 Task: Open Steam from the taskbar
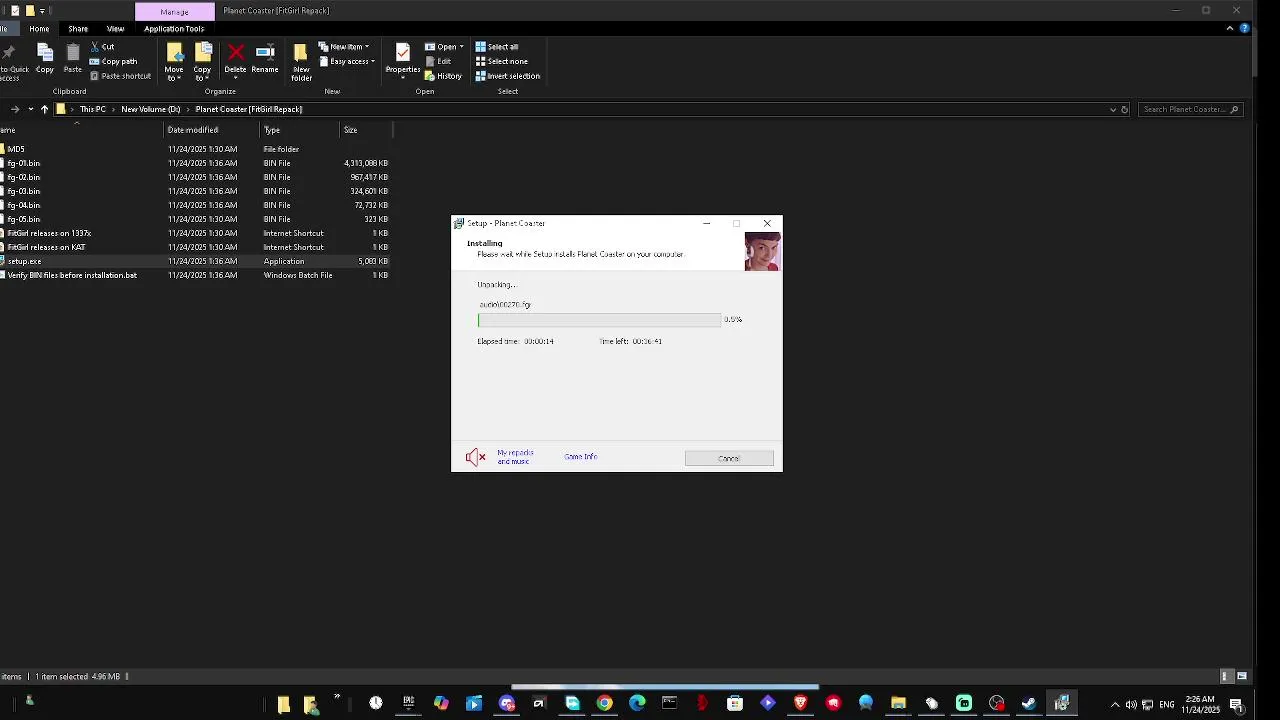click(1029, 703)
